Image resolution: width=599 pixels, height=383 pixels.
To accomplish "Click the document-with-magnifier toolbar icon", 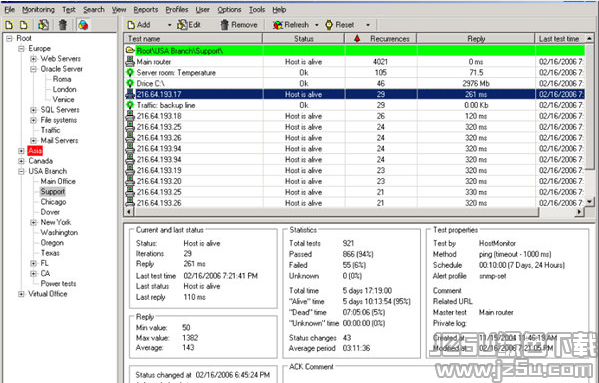I will click(x=43, y=25).
